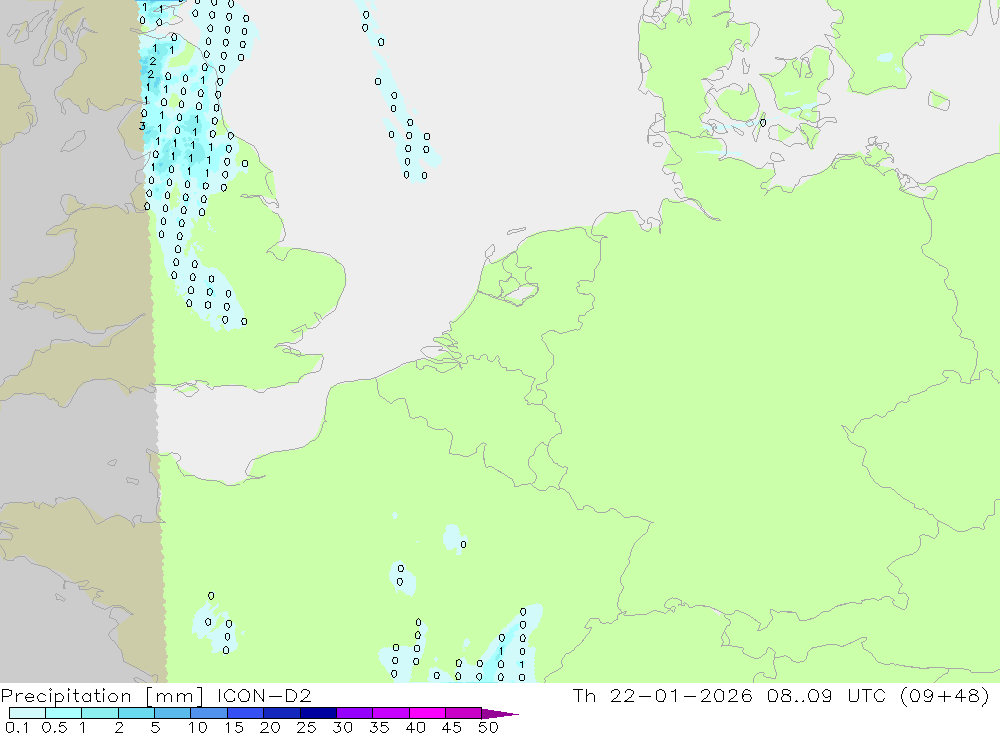Click the legend swatch between 45 and 50
The width and height of the screenshot is (1000, 733).
click(464, 713)
